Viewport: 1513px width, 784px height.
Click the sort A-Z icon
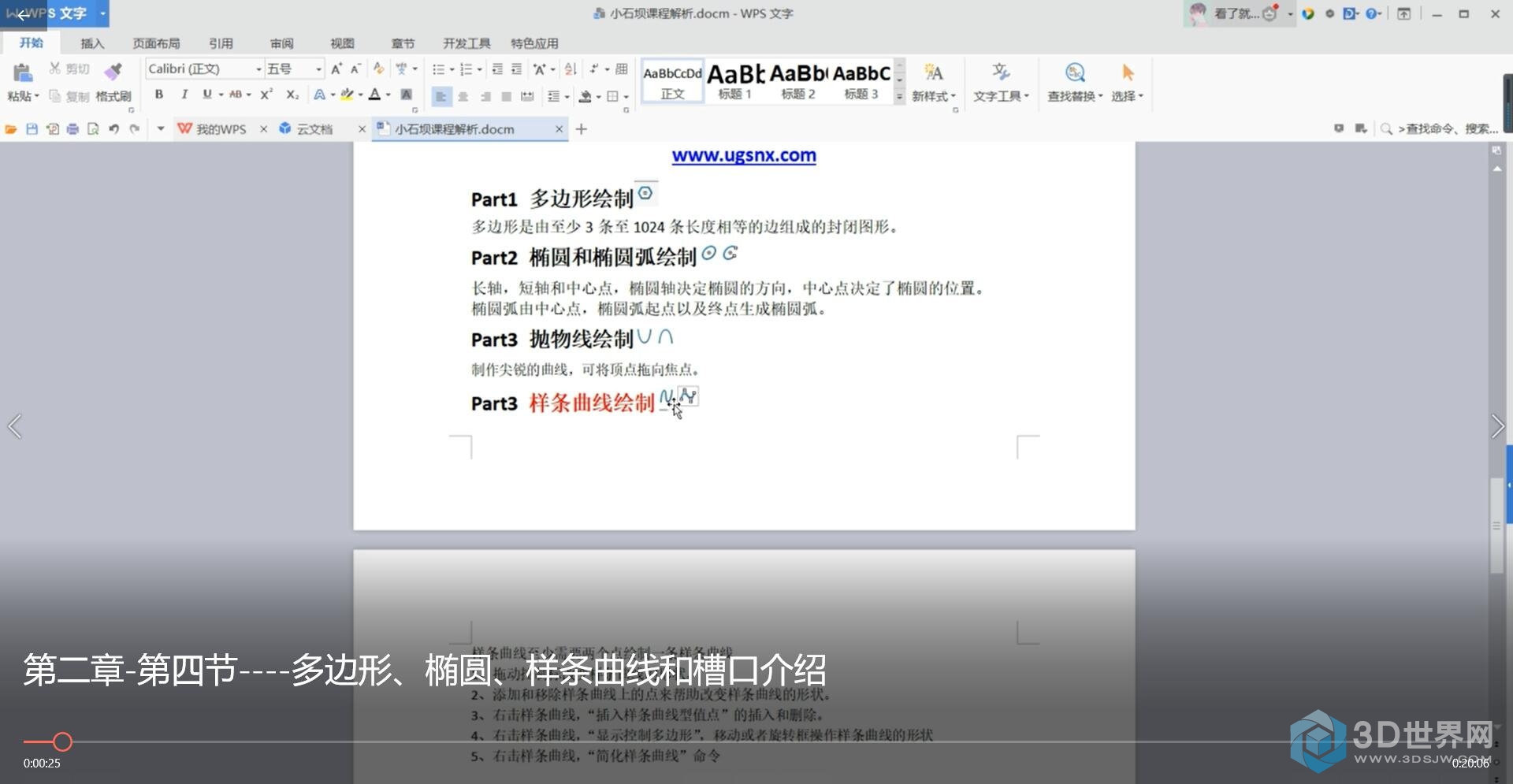click(x=571, y=69)
